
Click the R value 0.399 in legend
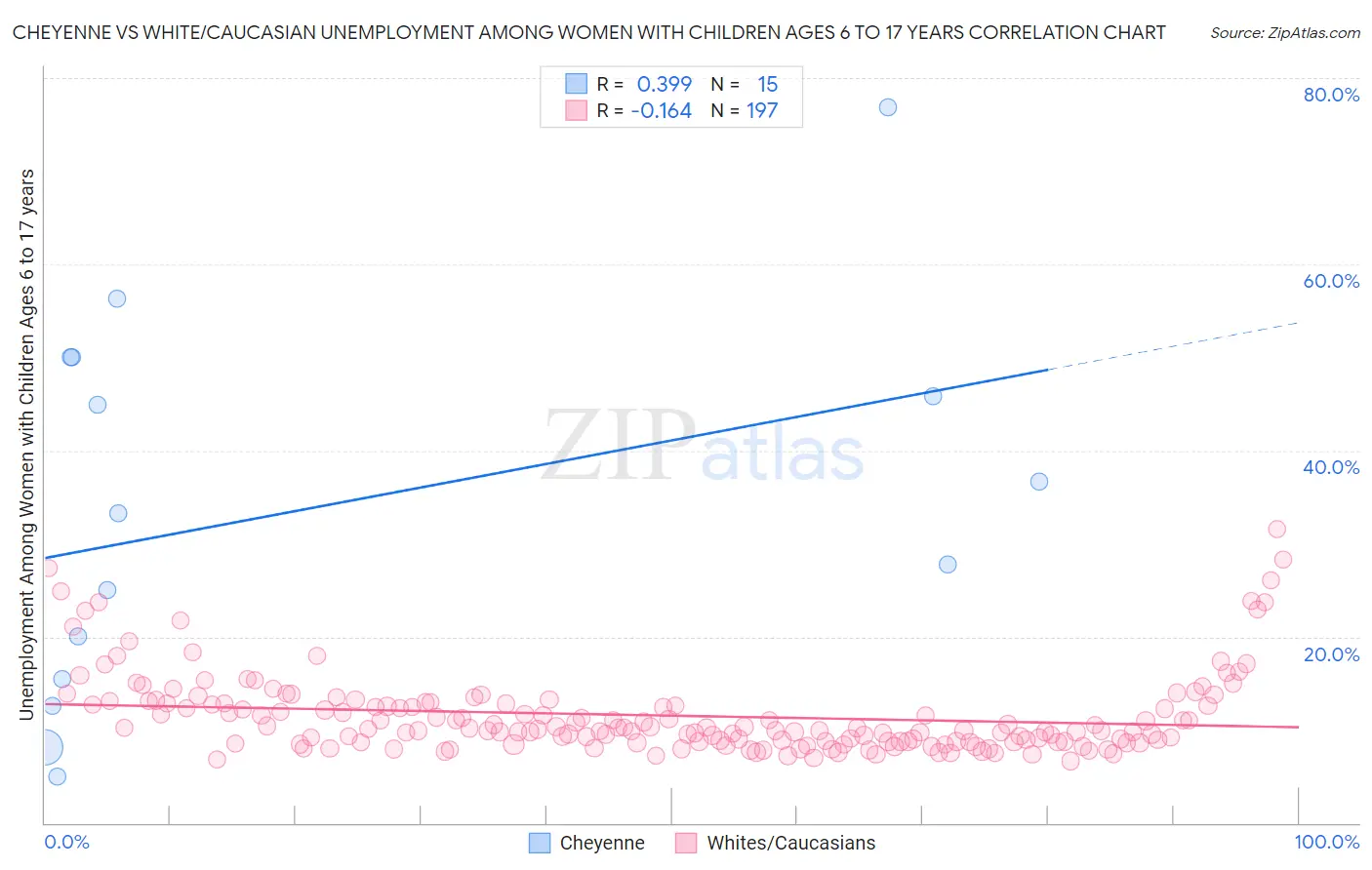[665, 84]
